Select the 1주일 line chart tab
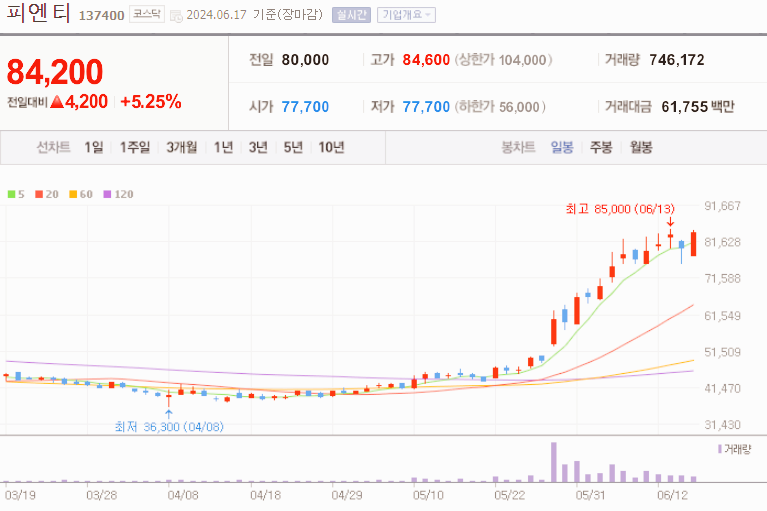The height and width of the screenshot is (511, 767). click(135, 147)
